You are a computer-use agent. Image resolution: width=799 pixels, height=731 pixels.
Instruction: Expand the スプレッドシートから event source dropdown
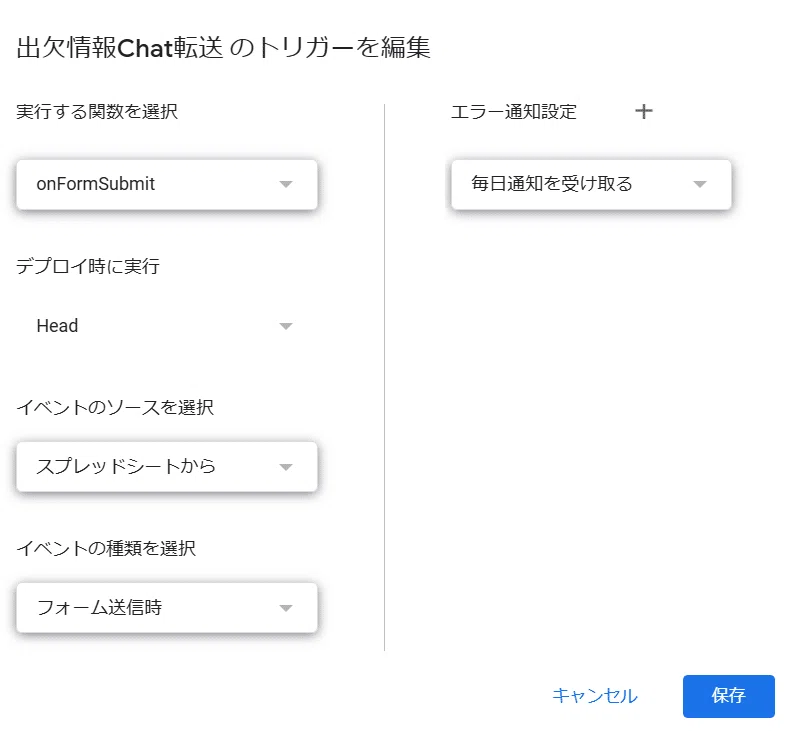click(167, 467)
